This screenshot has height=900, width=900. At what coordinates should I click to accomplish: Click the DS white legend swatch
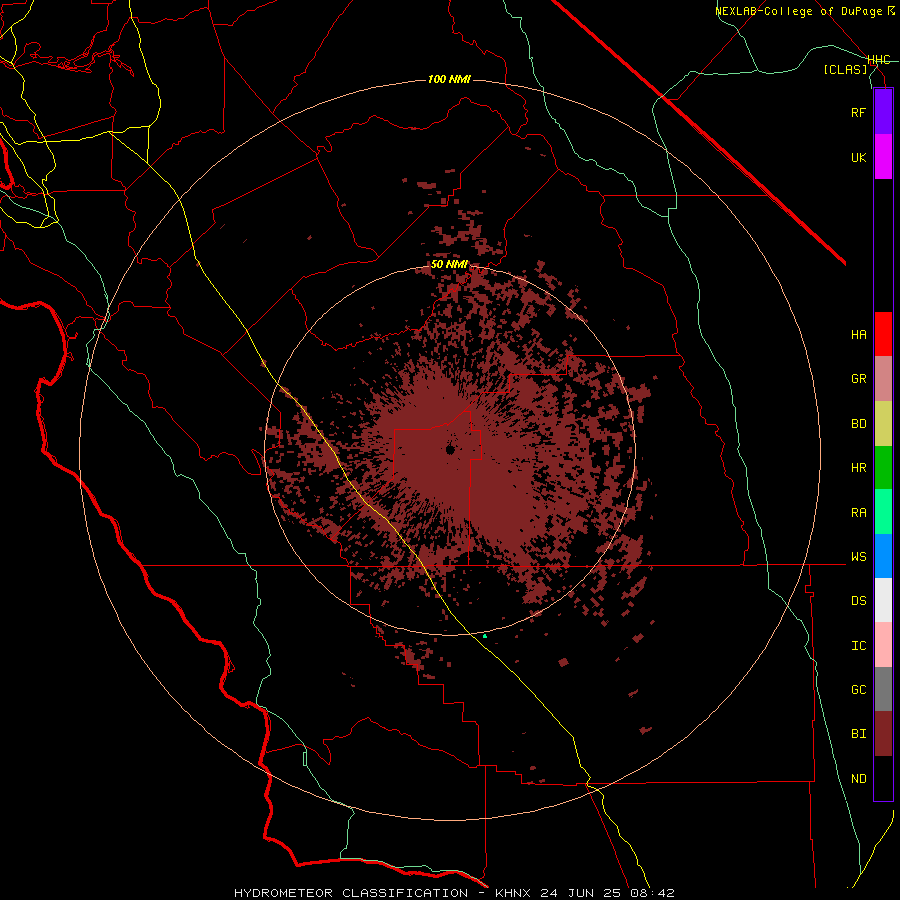(883, 600)
